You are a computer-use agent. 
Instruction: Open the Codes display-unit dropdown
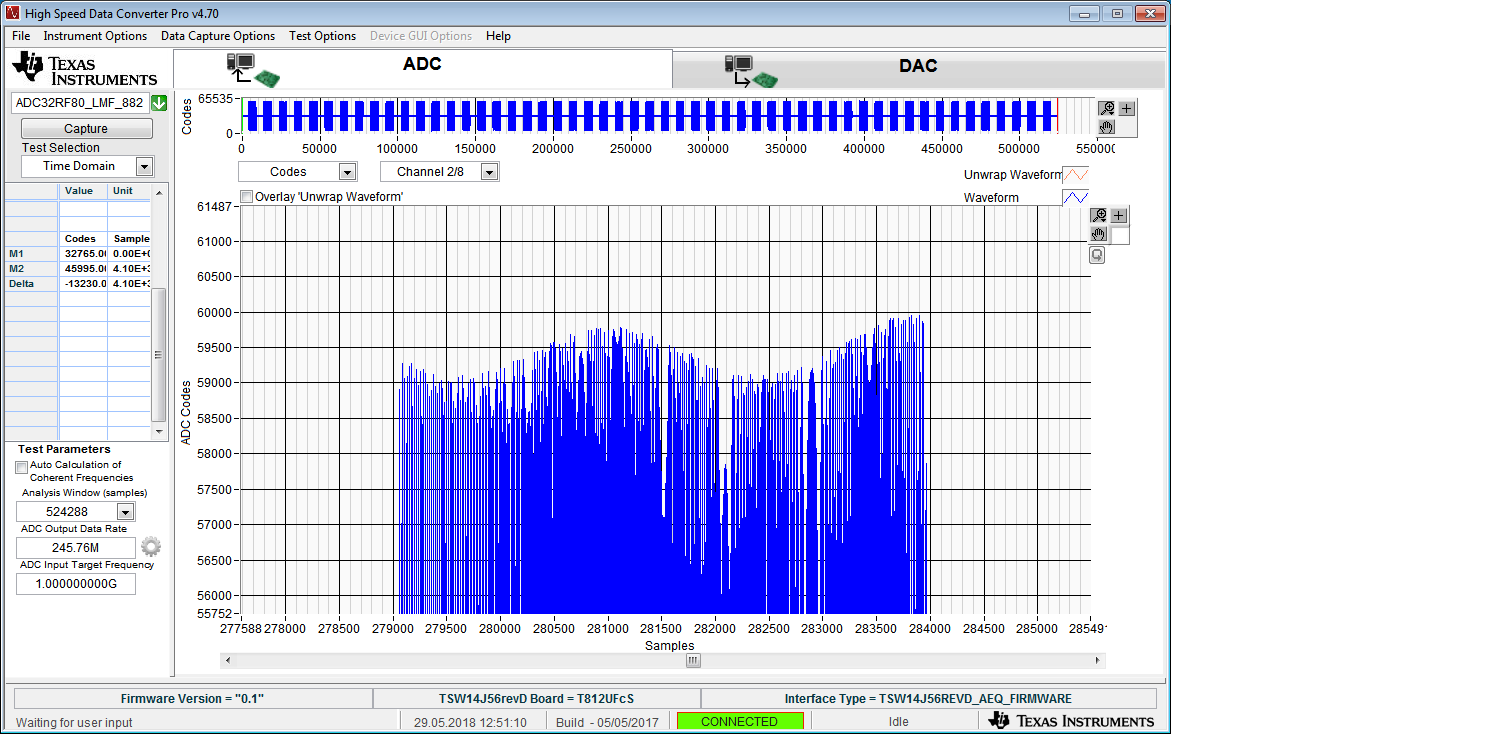pyautogui.click(x=347, y=172)
